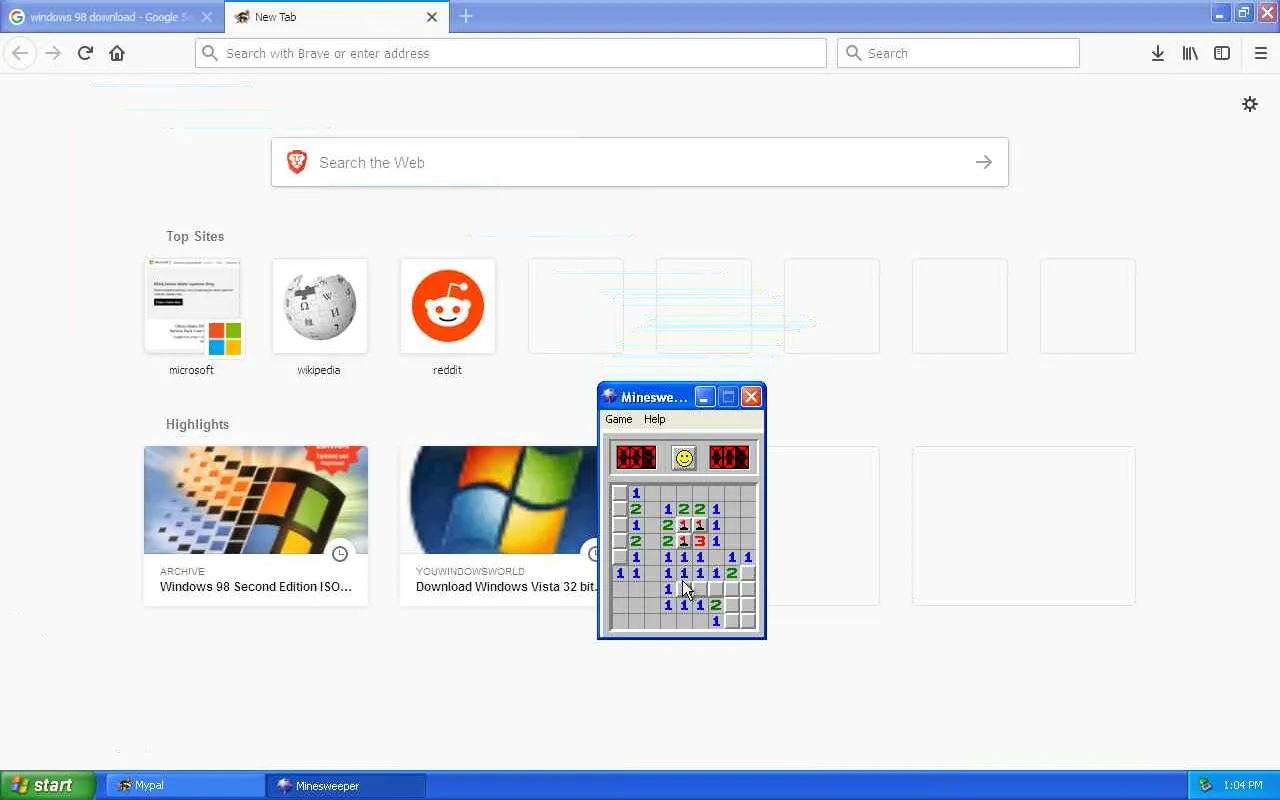Click the system tray notification icon

[x=1205, y=786]
